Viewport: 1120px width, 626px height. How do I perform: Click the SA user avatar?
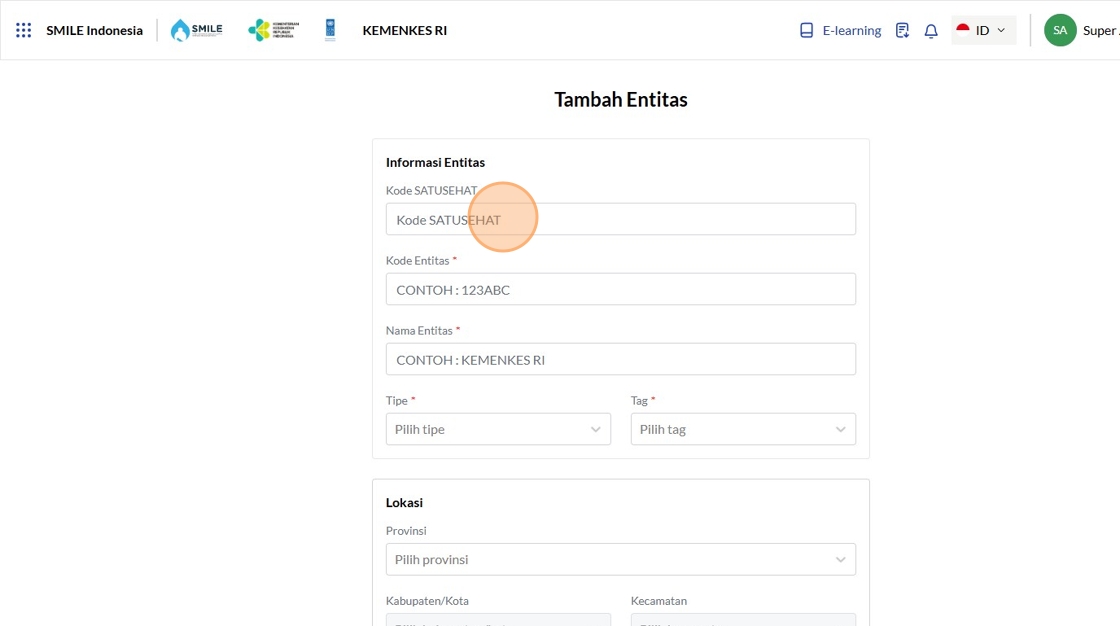pyautogui.click(x=1060, y=31)
